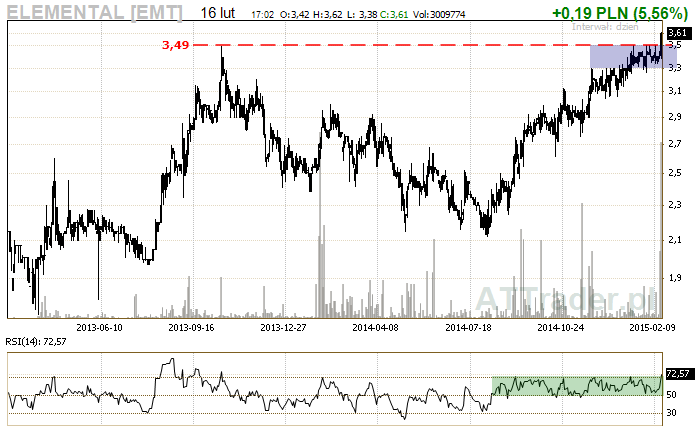This screenshot has height=431, width=700.
Task: Click the blue shaded consolidation zone
Action: [633, 56]
